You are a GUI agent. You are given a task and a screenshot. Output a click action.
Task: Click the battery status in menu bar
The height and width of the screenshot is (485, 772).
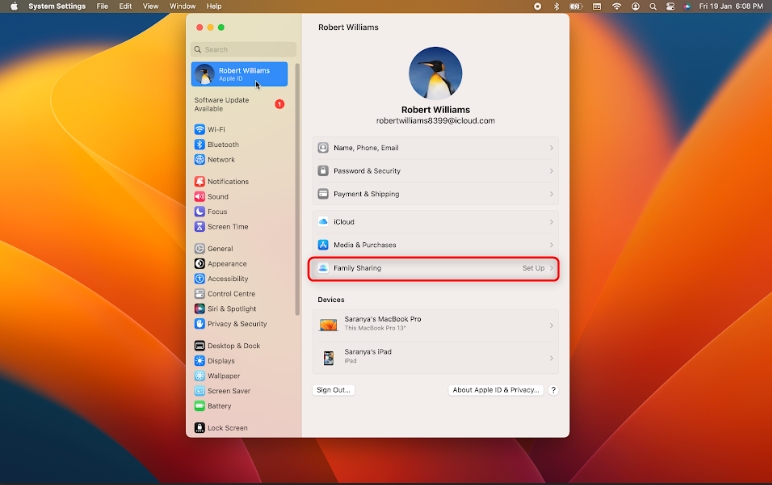(576, 6)
